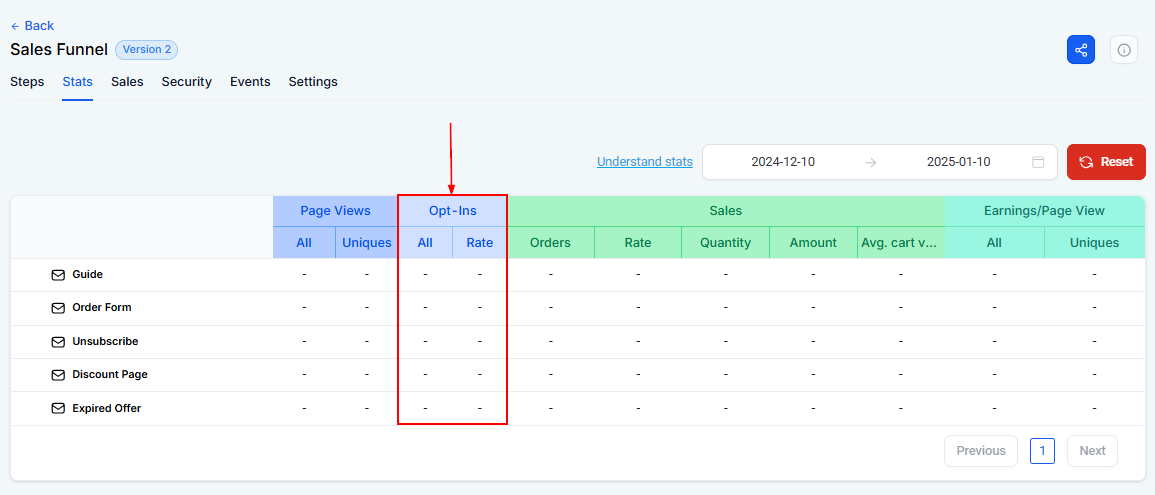Screen dimensions: 1155x495
Task: Click the Next pagination button
Action: pos(1092,451)
